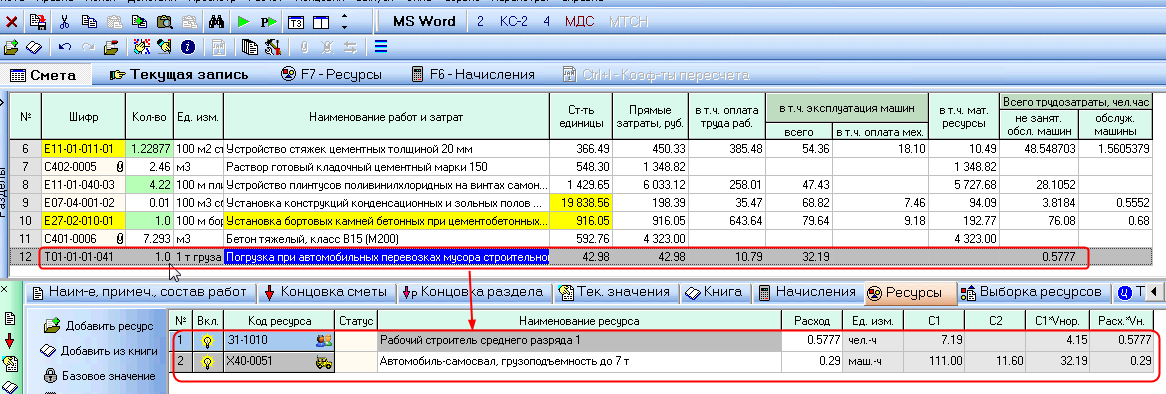This screenshot has height=394, width=1166.
Task: Click the undo arrow icon
Action: click(65, 47)
